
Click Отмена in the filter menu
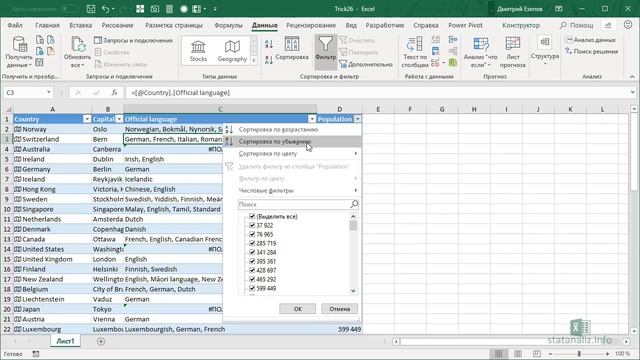pyautogui.click(x=340, y=309)
